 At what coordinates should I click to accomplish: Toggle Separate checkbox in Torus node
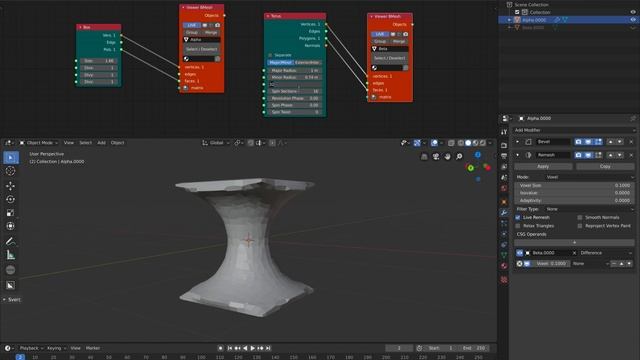pyautogui.click(x=270, y=55)
